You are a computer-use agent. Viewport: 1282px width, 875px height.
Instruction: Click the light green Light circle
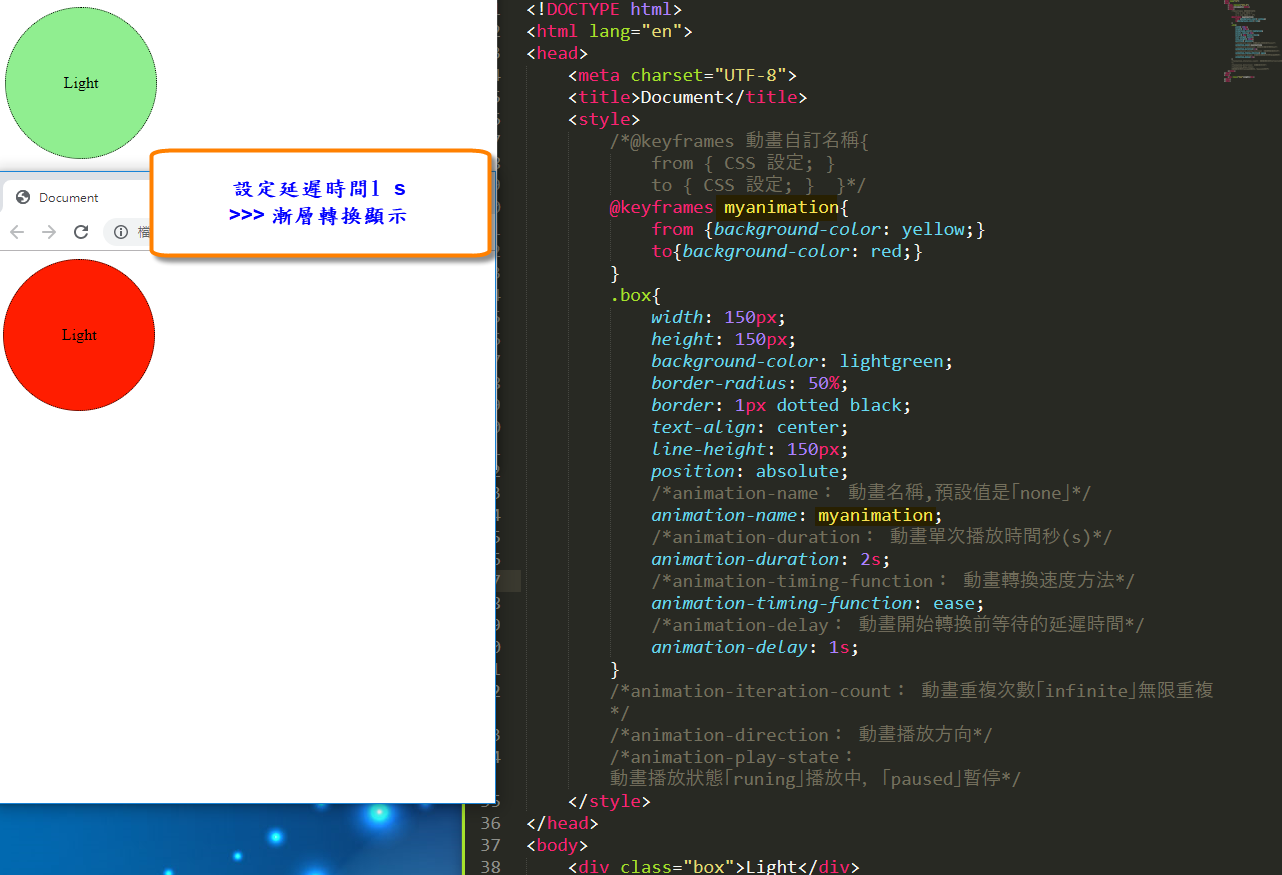[x=81, y=83]
